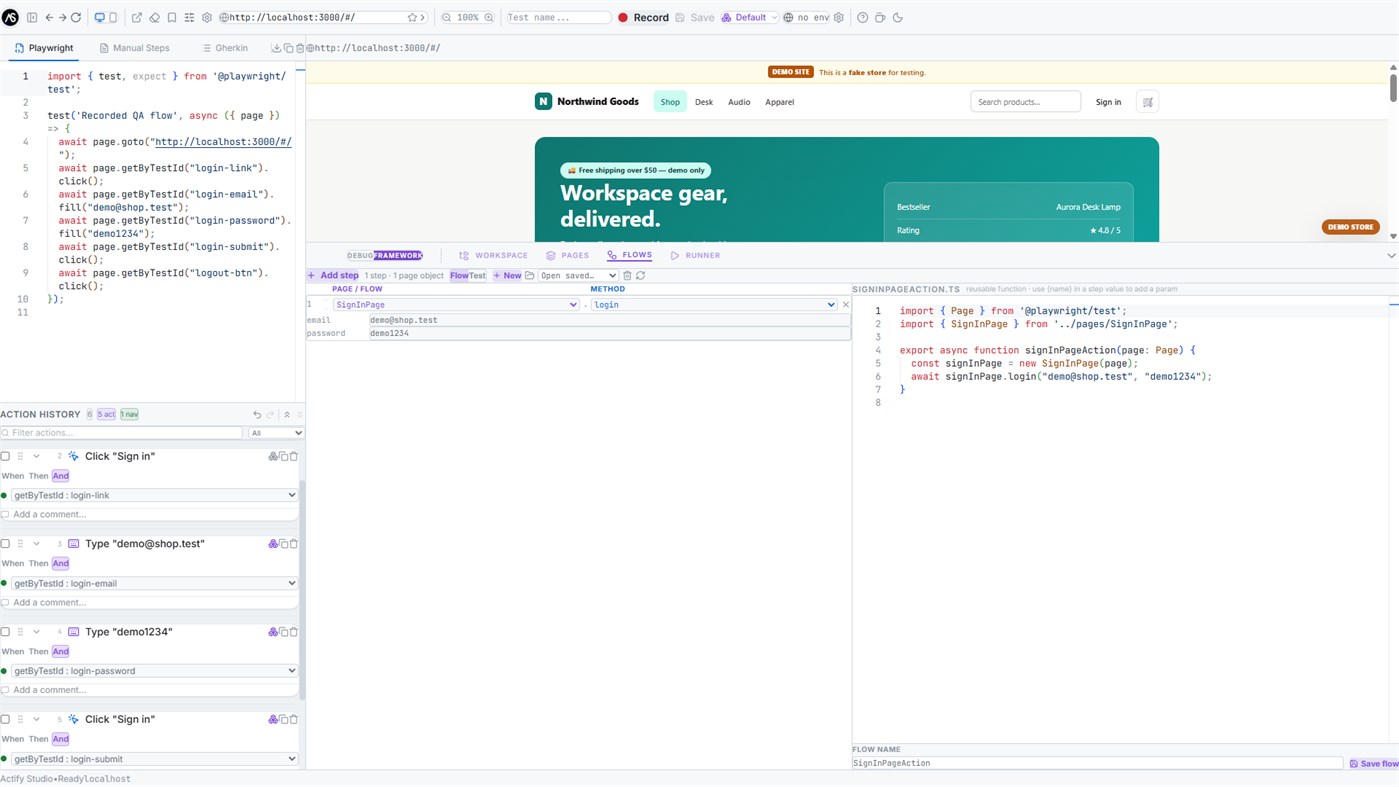Open the getByTestId : login-link locator dropdown
Image resolution: width=1399 pixels, height=787 pixels.
click(154, 495)
